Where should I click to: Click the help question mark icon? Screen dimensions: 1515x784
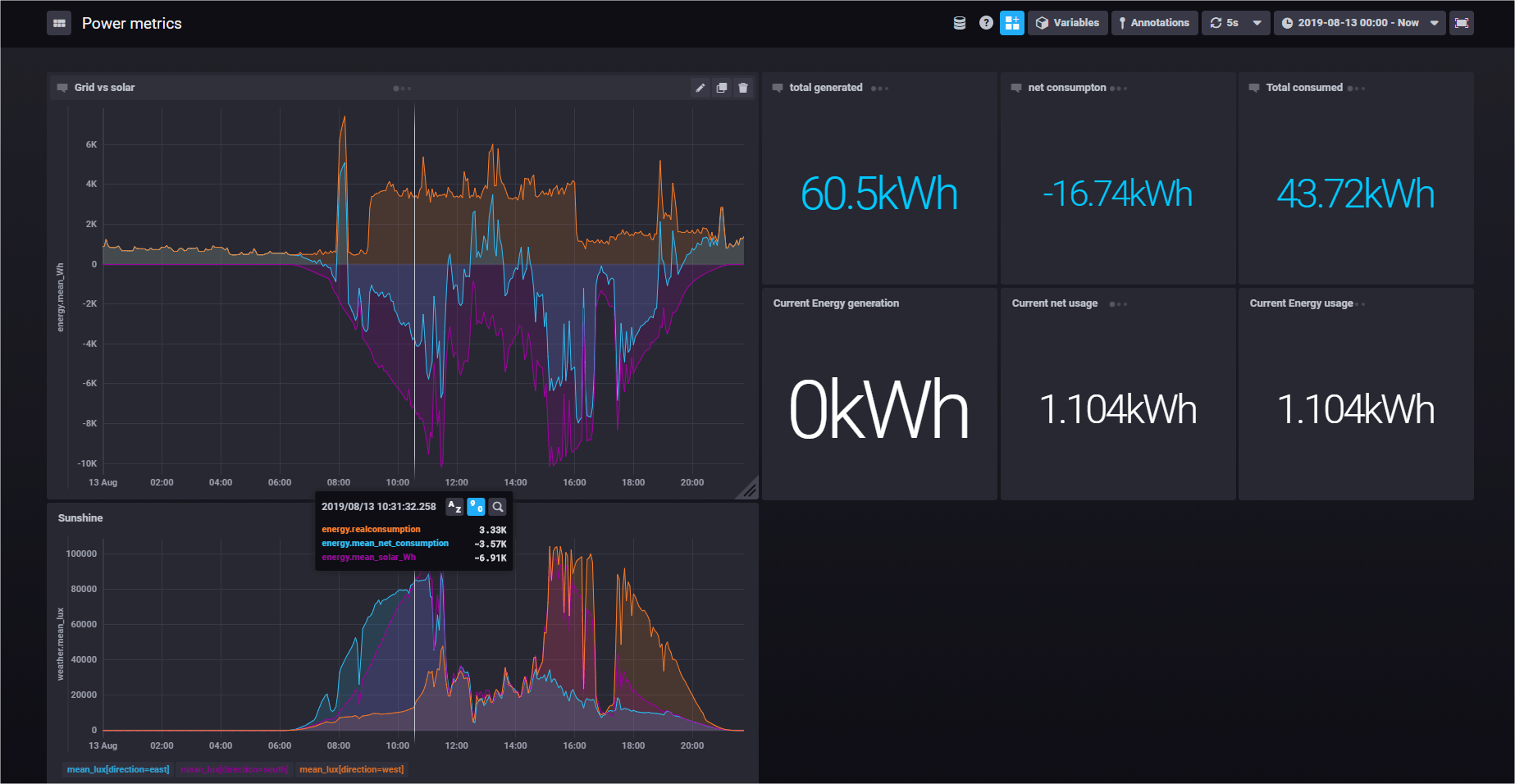pos(986,23)
